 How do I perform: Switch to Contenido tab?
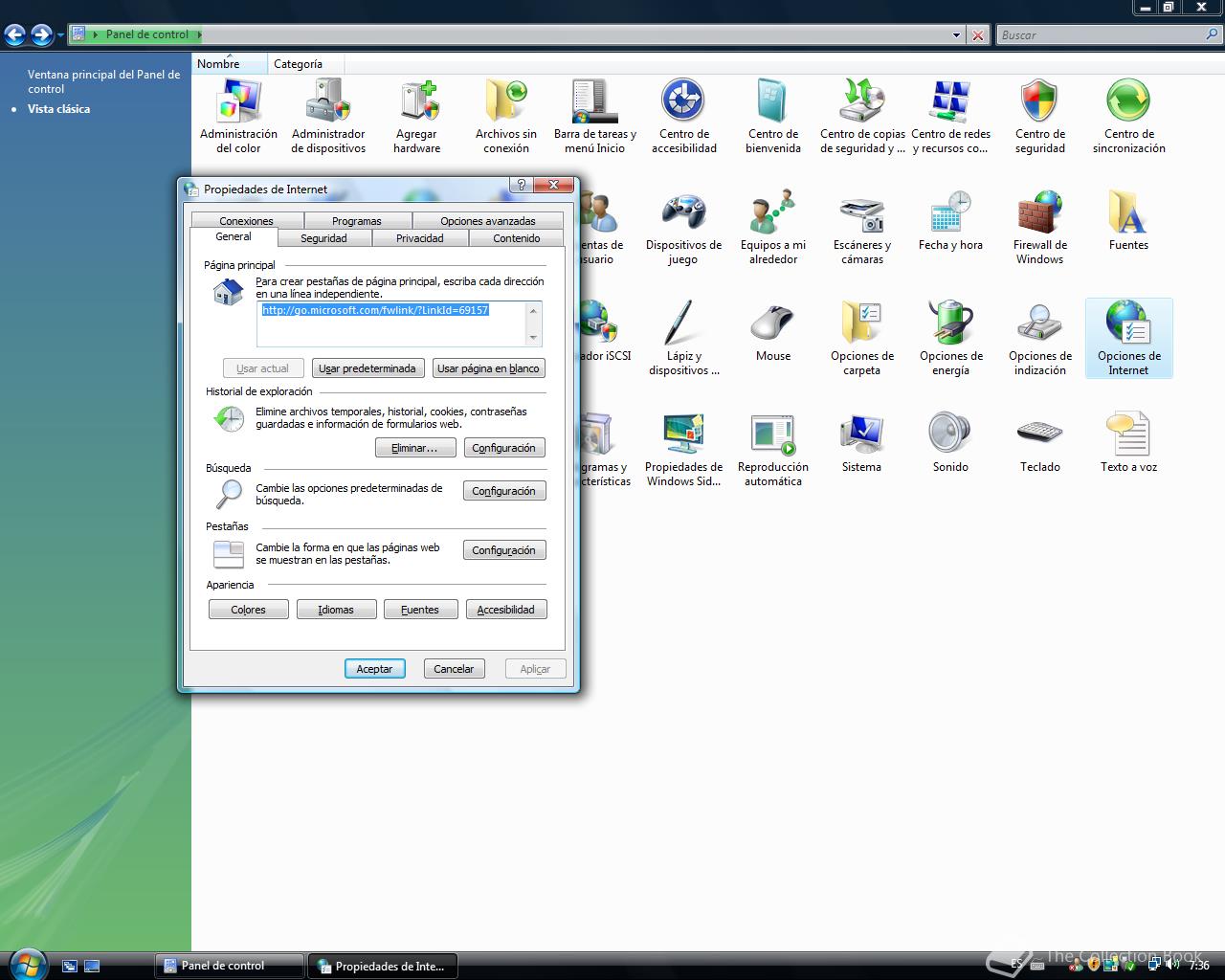point(517,238)
